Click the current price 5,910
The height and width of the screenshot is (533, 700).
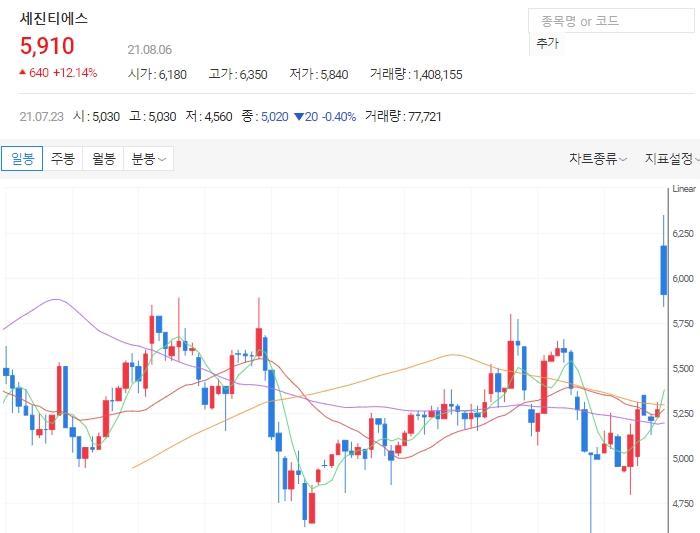(47, 46)
